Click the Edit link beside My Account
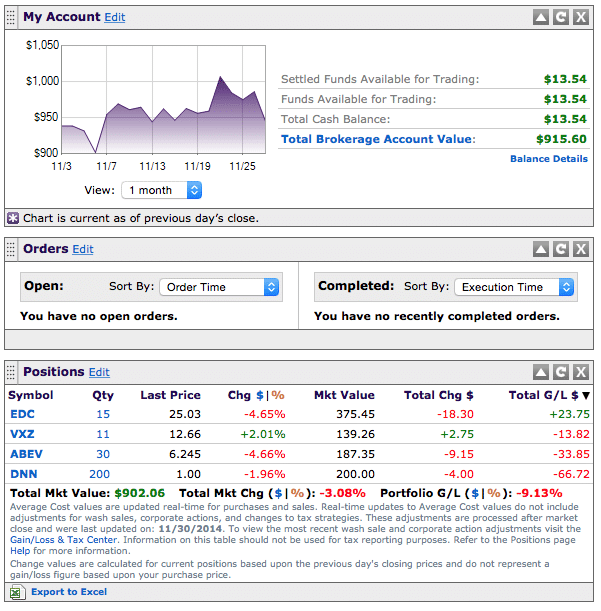This screenshot has height=611, width=601. 115,17
